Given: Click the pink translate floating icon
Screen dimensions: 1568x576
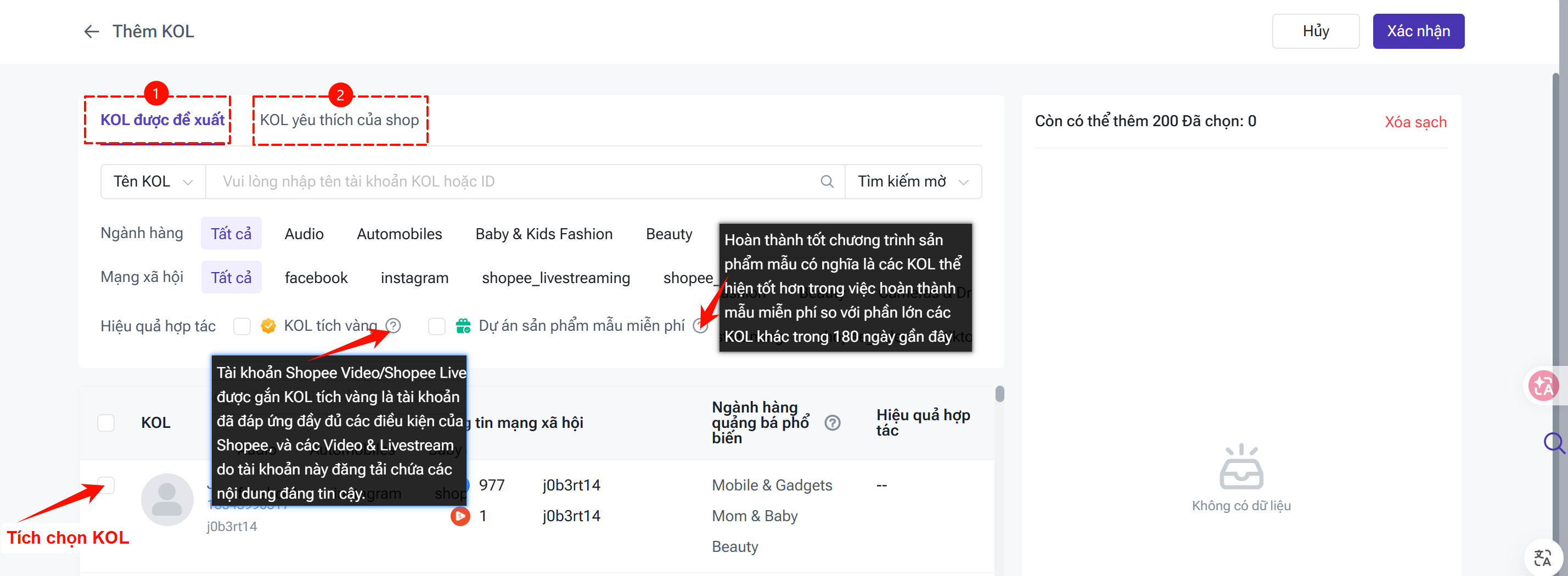Looking at the screenshot, I should click(1543, 386).
